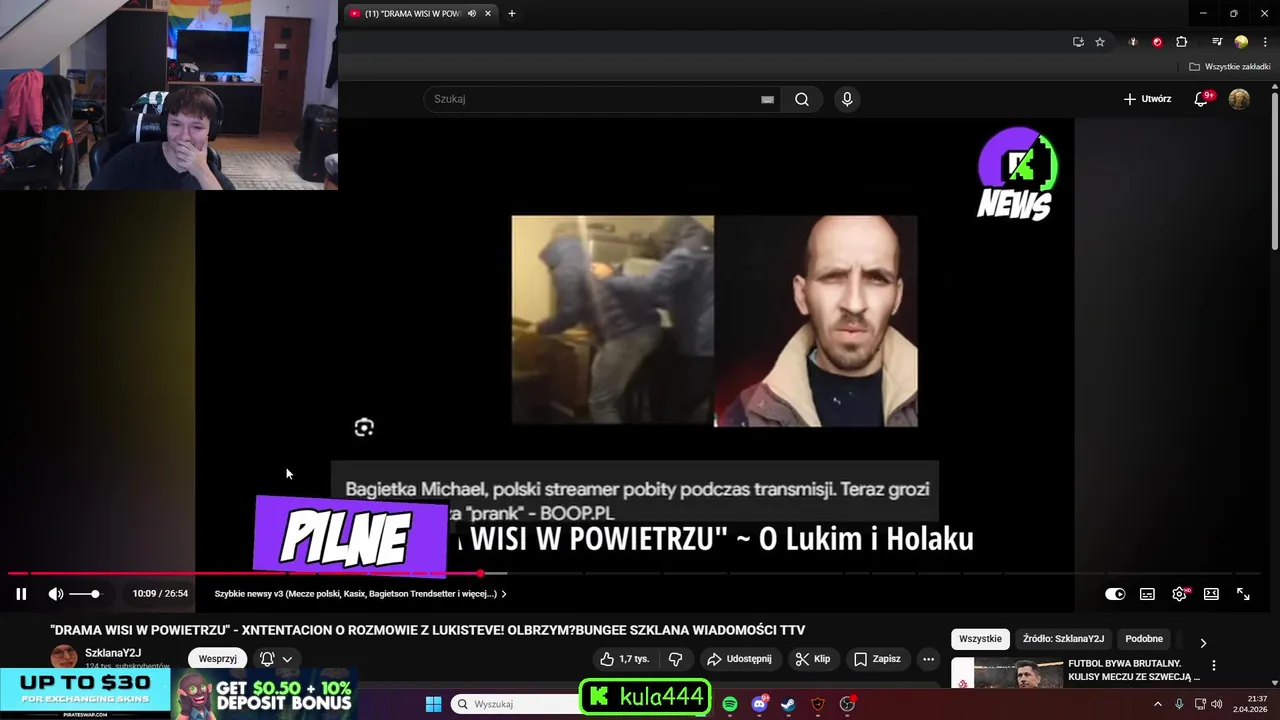Open the suggested video thumbnail with the footballer
This screenshot has height=720, width=1280.
click(1005, 673)
